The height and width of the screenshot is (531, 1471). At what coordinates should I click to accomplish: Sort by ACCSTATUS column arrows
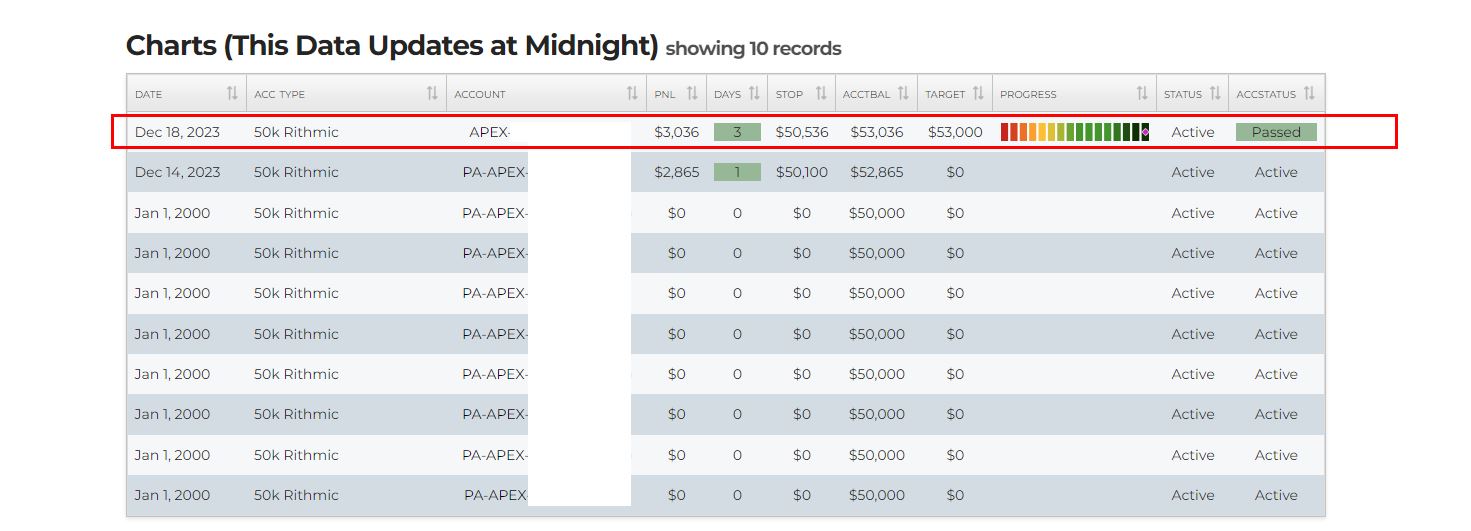(1309, 93)
